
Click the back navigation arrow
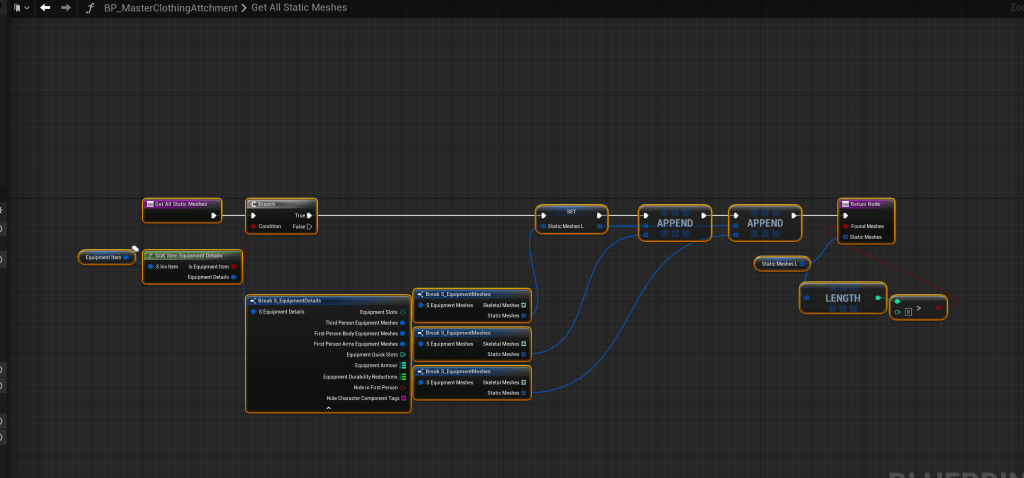[45, 7]
